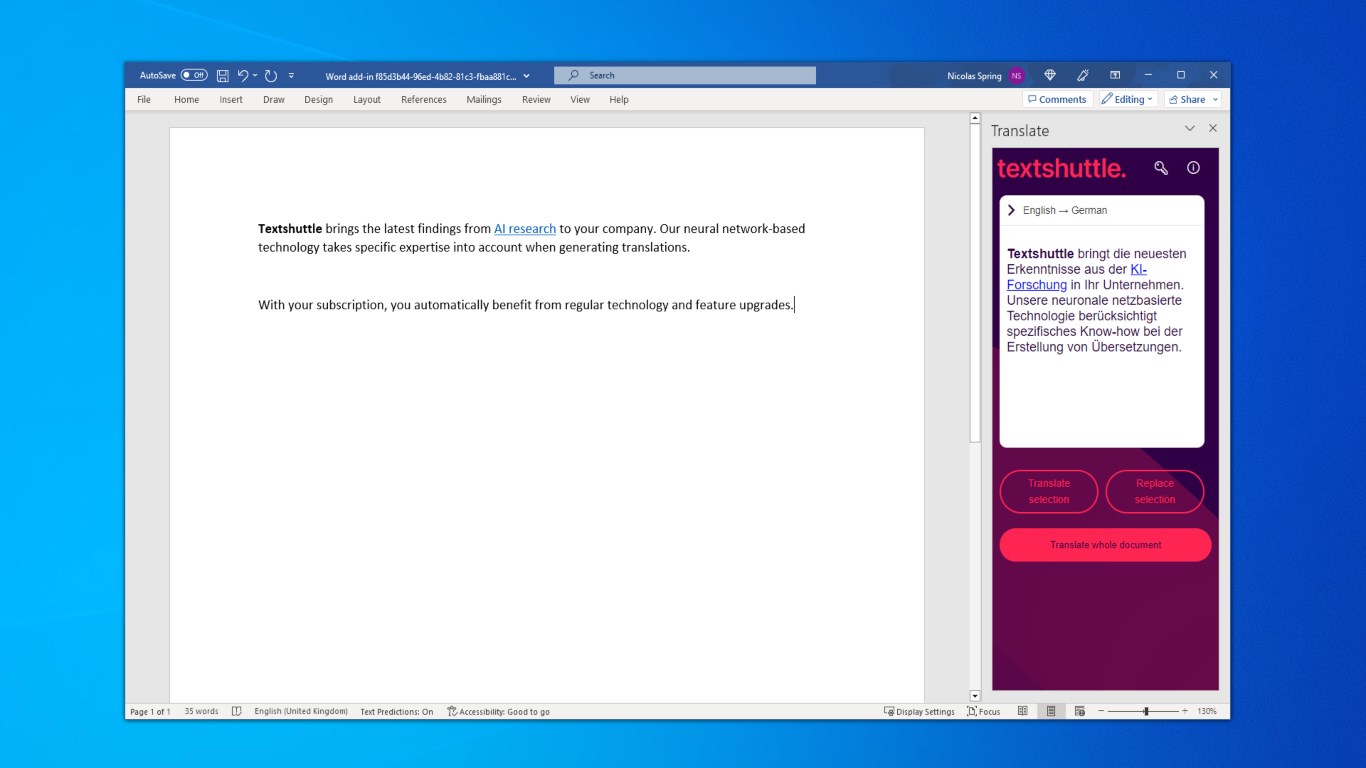
Task: Click the textshuttle logo
Action: coord(1061,168)
